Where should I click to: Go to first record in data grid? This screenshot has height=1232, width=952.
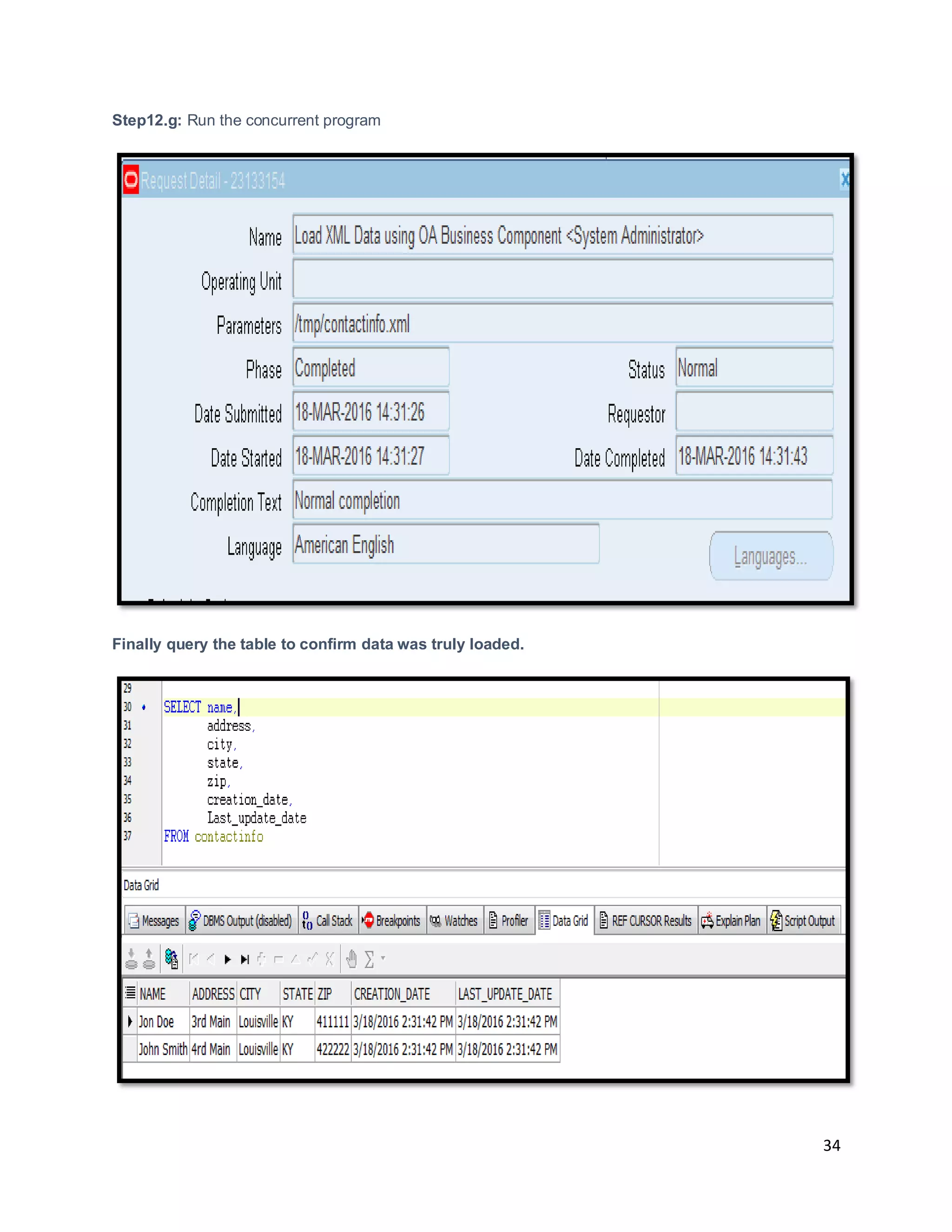point(193,959)
